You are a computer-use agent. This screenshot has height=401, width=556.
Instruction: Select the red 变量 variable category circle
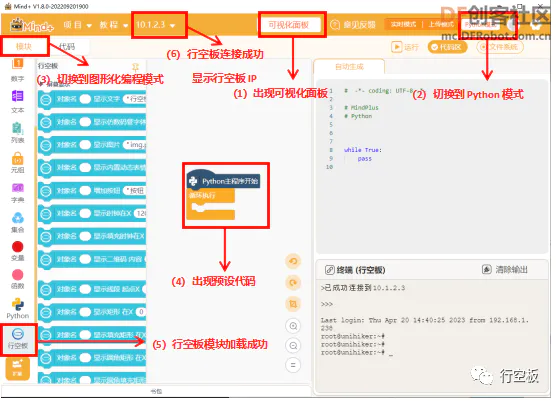tap(18, 247)
